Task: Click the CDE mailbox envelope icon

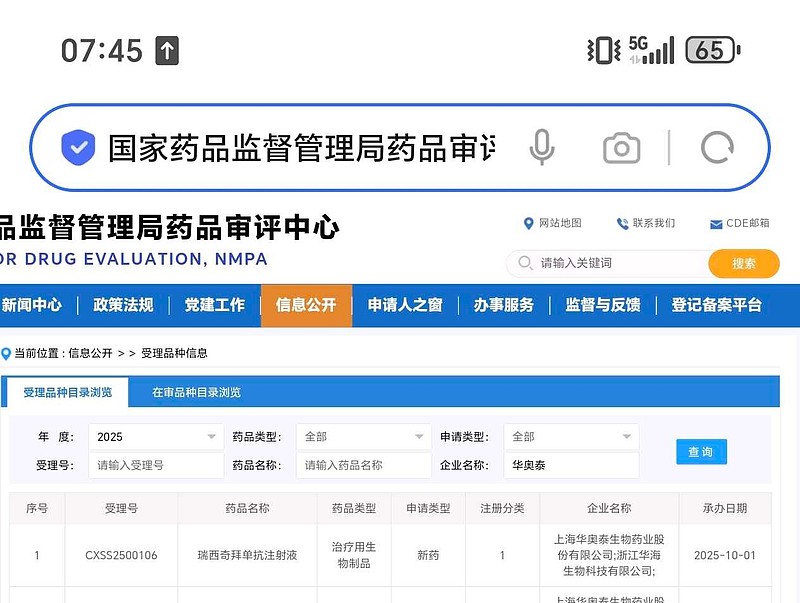Action: (x=716, y=224)
